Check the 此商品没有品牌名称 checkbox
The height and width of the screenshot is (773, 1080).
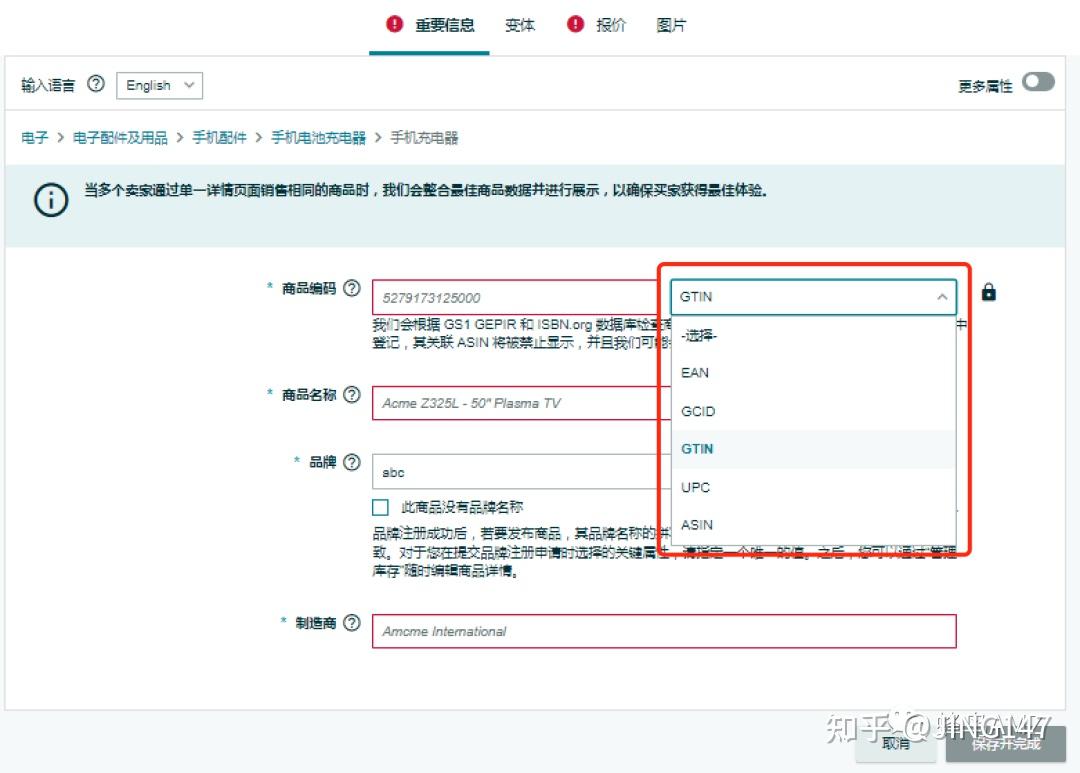coord(380,507)
